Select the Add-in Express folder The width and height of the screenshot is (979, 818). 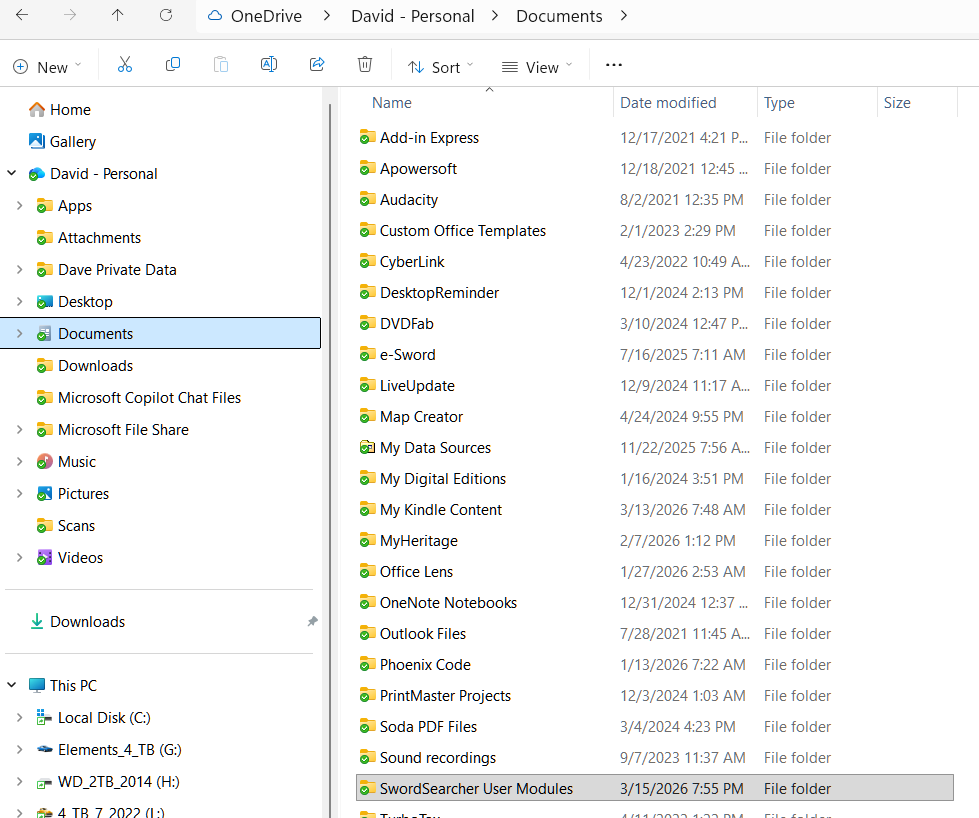(x=429, y=137)
